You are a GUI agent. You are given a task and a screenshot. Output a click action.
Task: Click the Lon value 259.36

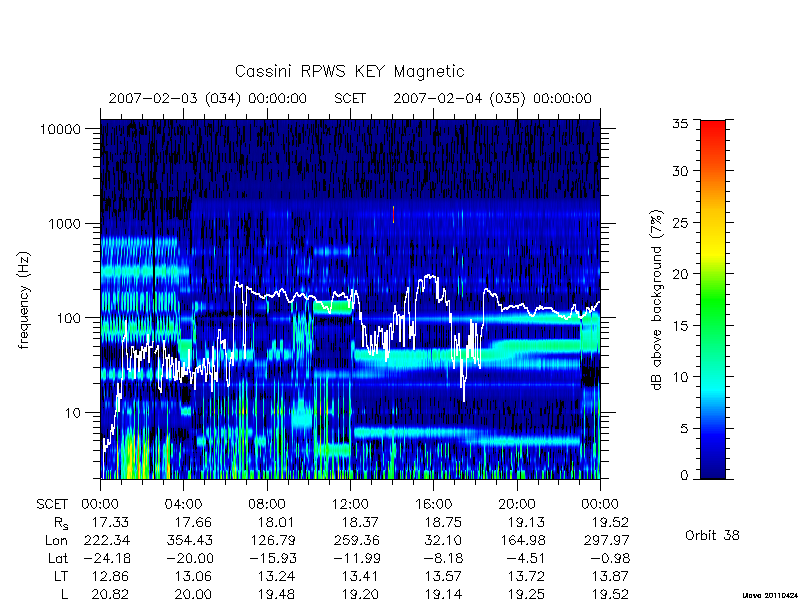[356, 540]
